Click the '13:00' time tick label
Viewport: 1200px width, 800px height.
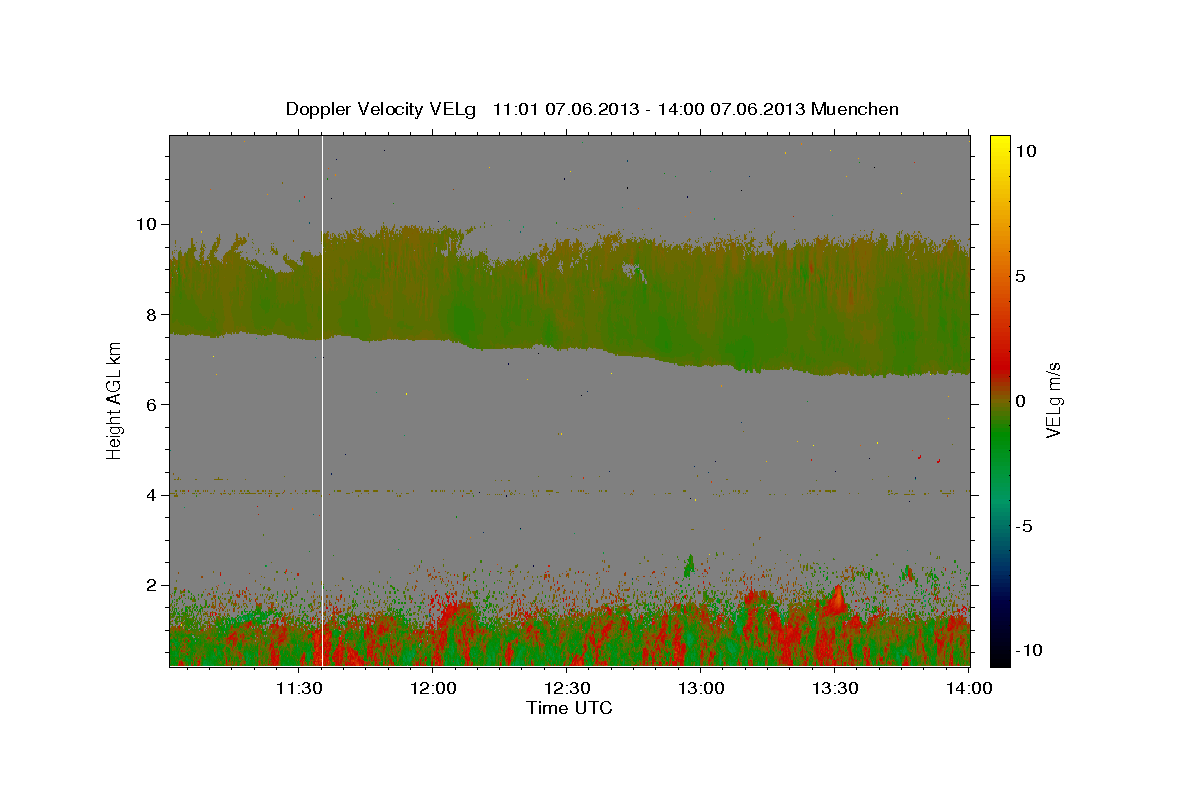pos(701,688)
